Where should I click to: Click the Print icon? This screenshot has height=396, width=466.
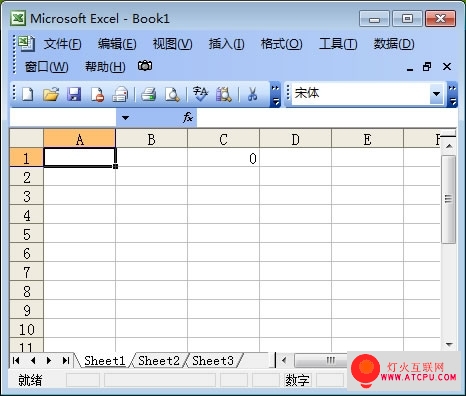(149, 94)
